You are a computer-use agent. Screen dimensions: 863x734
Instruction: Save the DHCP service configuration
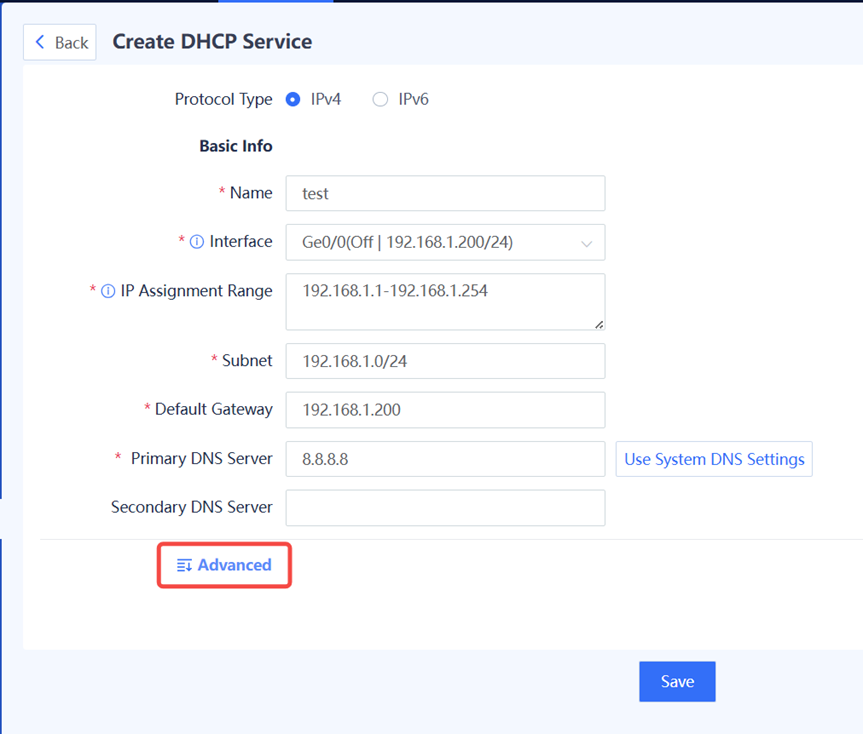point(677,681)
